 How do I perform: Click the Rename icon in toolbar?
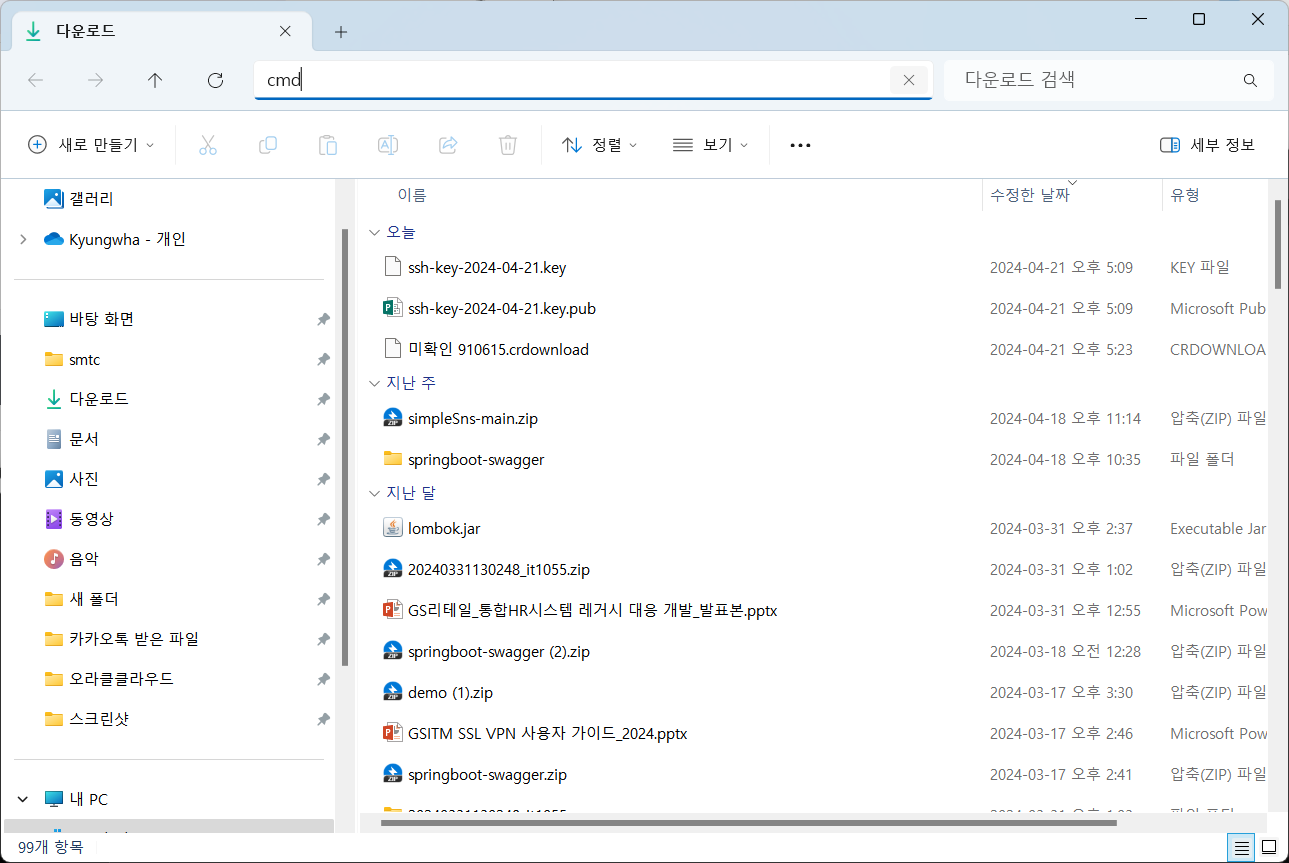(x=387, y=145)
